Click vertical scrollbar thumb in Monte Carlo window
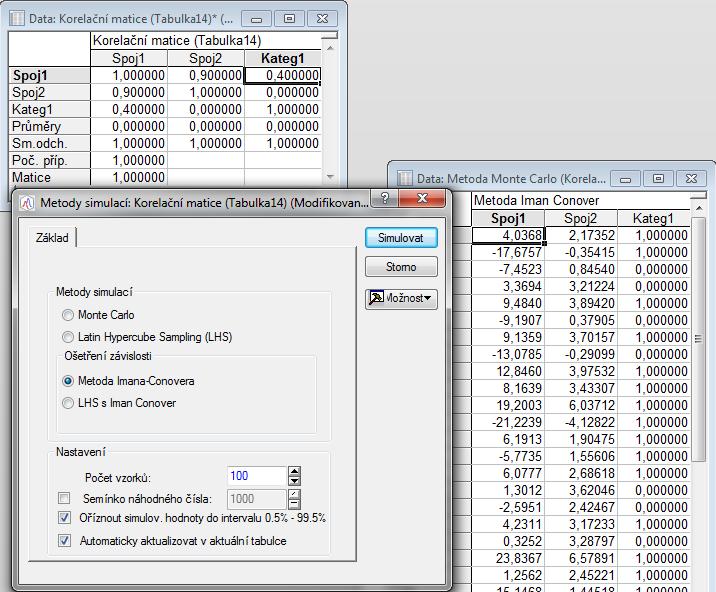Screen dimensions: 716x592 point(698,339)
